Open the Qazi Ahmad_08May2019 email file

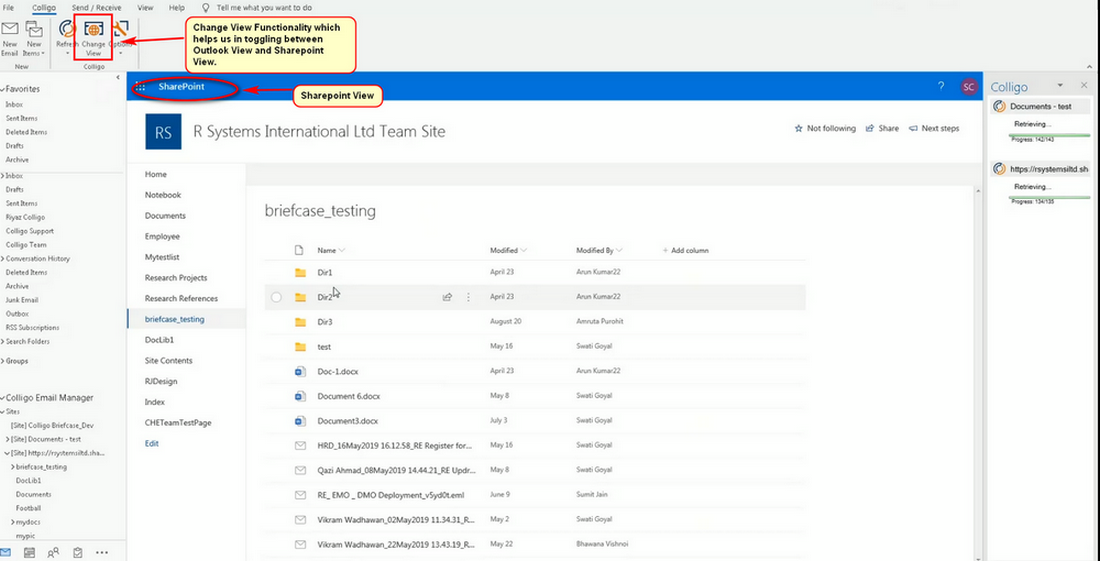(397, 470)
